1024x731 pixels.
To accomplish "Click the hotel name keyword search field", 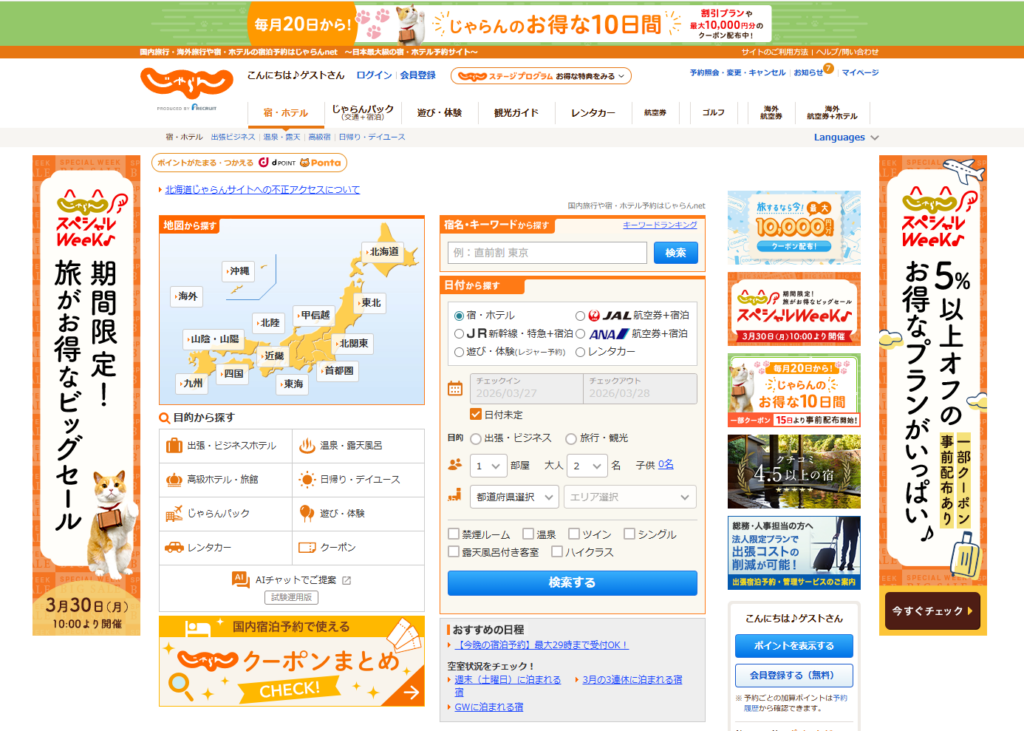I will point(547,253).
